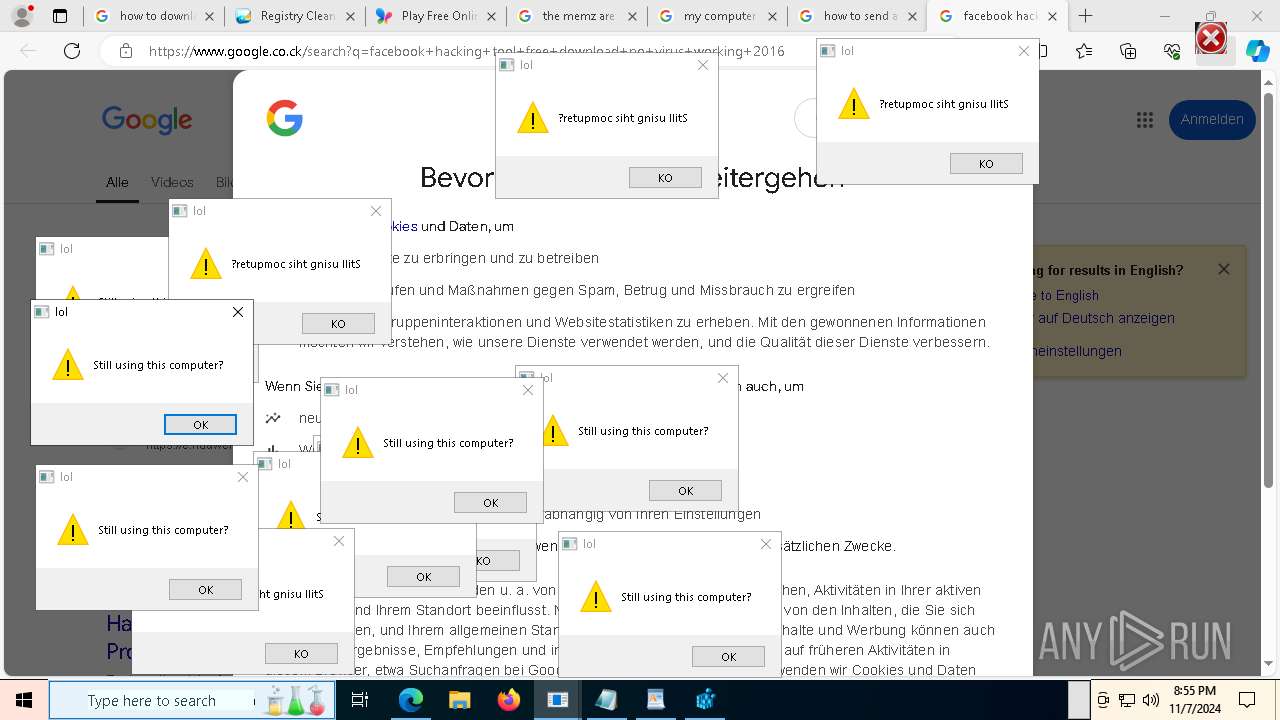Click KO in mirrored dialog covering 'Bevor' heading
1280x720 pixels.
point(665,177)
